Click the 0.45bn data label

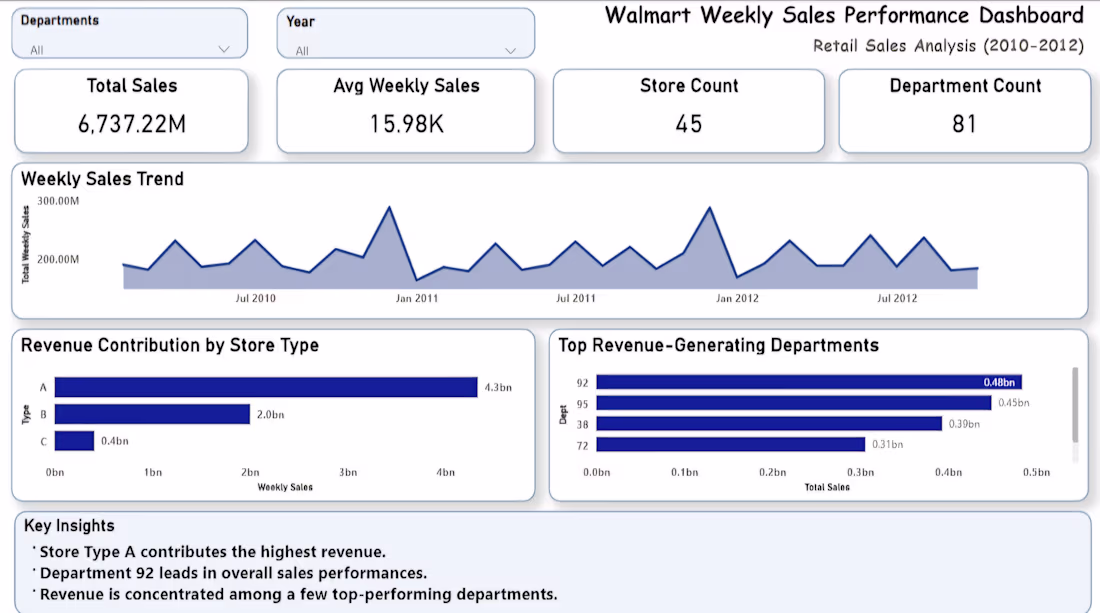point(1014,403)
